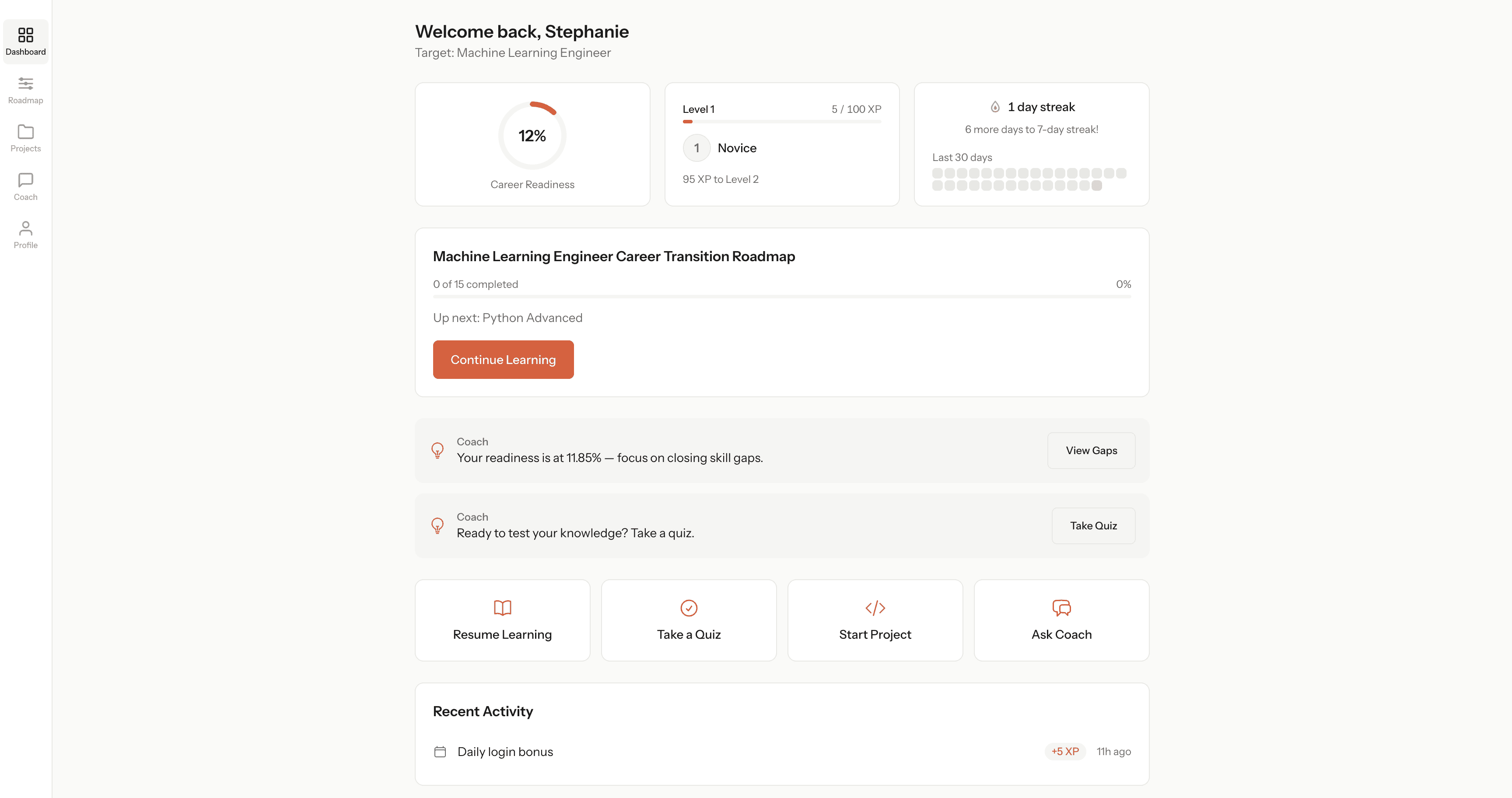Click the calendar icon beside Daily login bonus
1512x798 pixels.
click(x=440, y=752)
